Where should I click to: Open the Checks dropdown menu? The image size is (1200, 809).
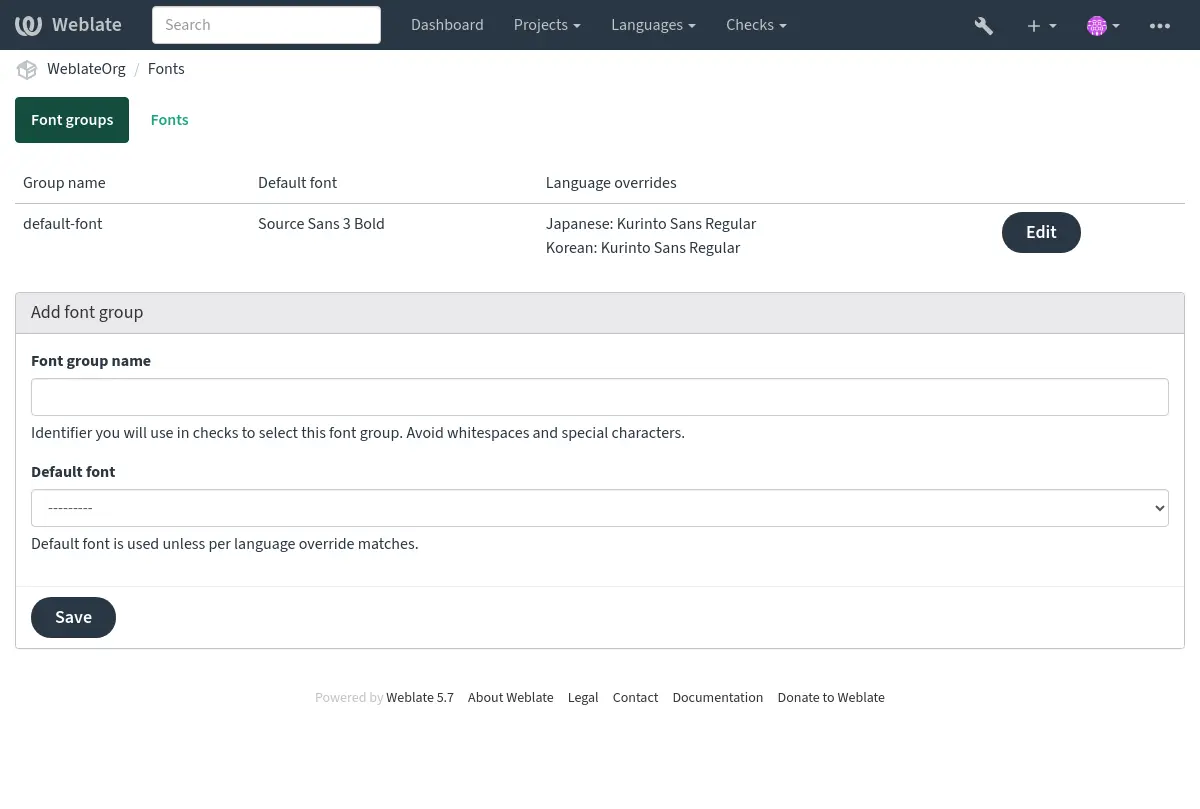pyautogui.click(x=756, y=25)
